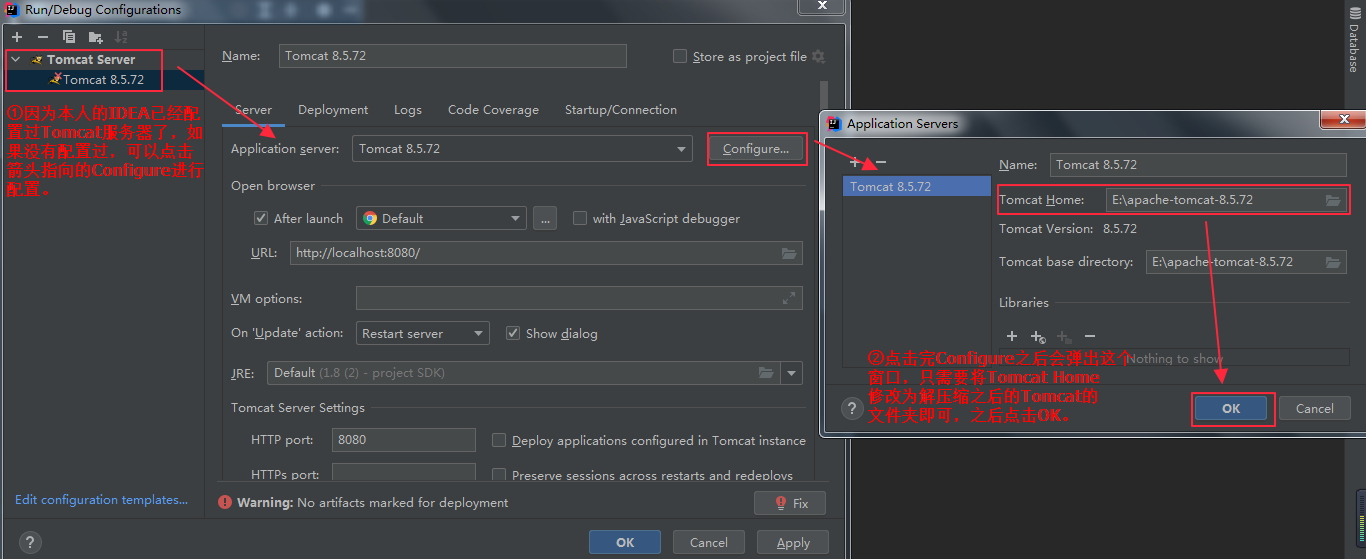Click Cancel in Application Servers dialog

(x=1314, y=408)
